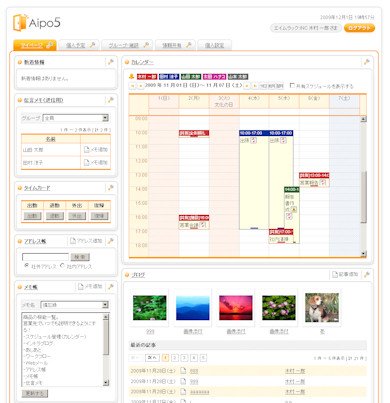Open the pink flowers blog thumbnail
This screenshot has width=390, height=403.
[279, 308]
